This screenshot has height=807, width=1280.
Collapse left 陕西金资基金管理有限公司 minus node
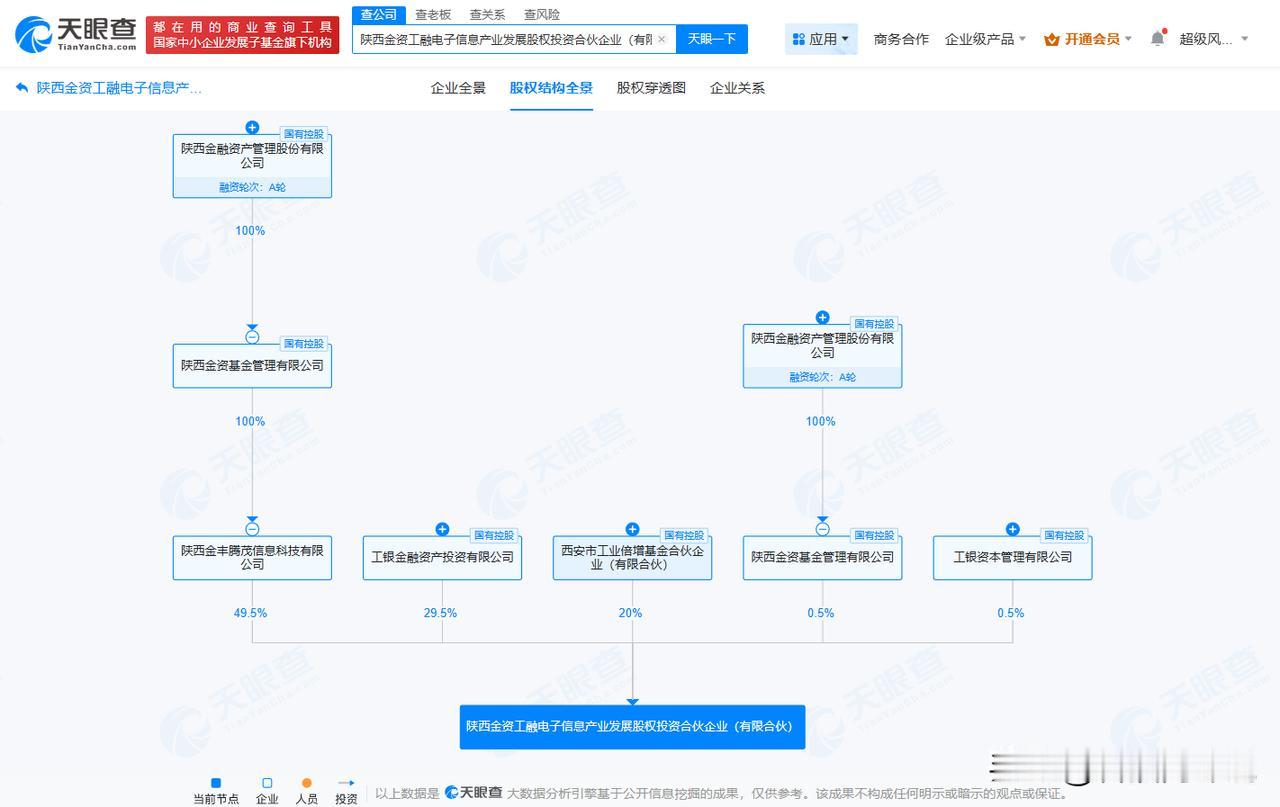(252, 337)
